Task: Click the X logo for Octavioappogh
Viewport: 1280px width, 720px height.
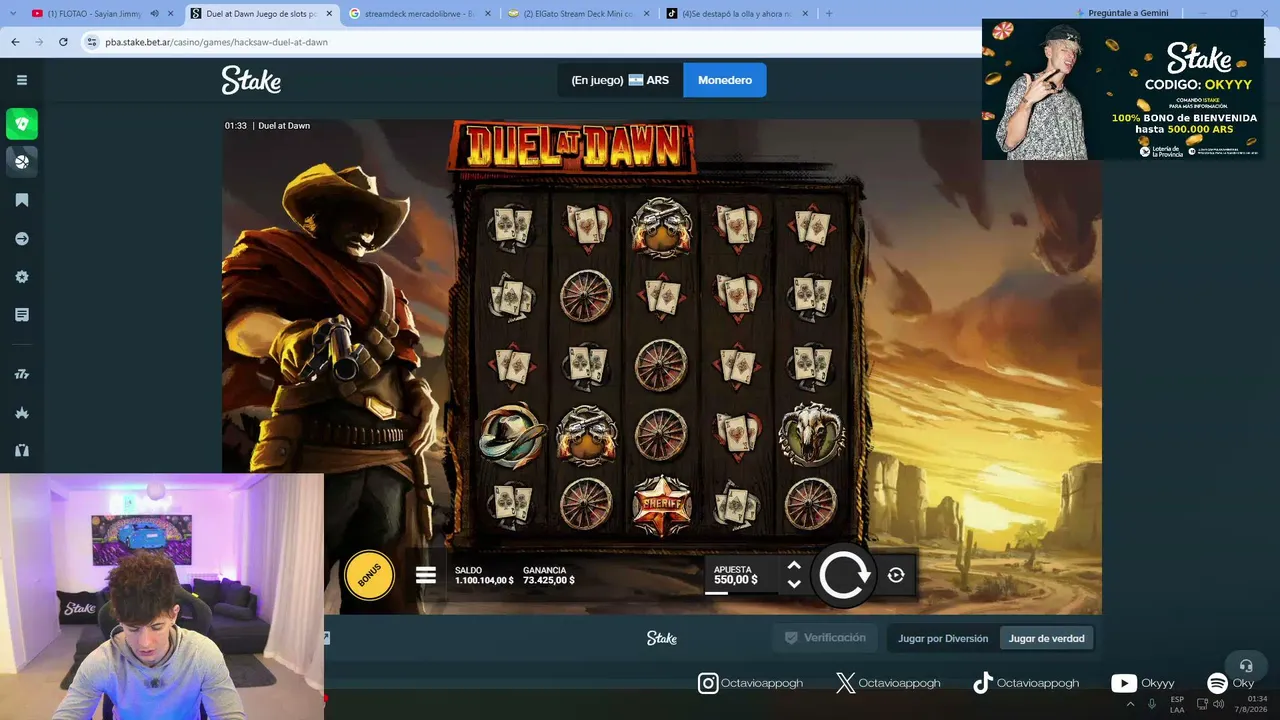Action: [x=845, y=683]
